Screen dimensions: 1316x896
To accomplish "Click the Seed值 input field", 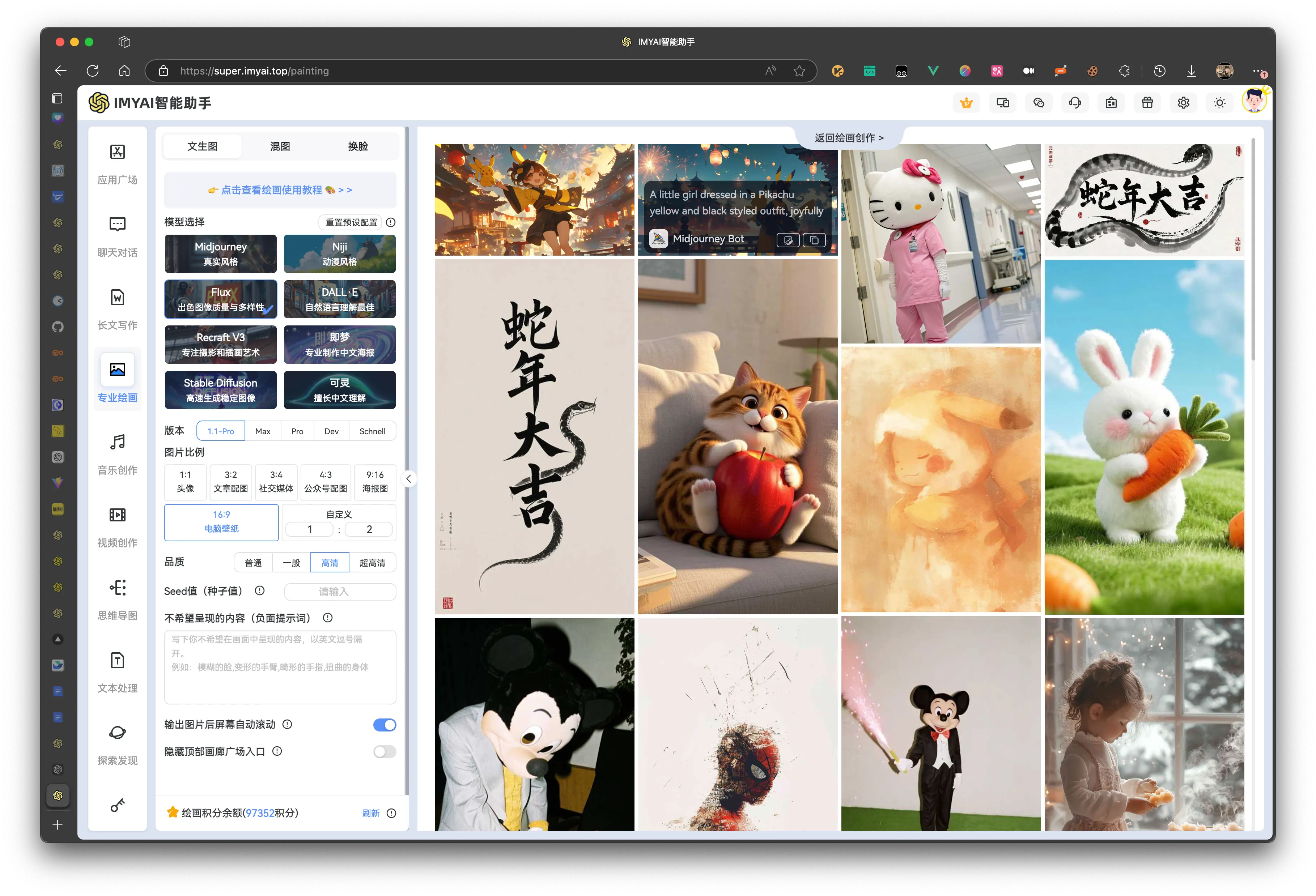I will pos(340,592).
